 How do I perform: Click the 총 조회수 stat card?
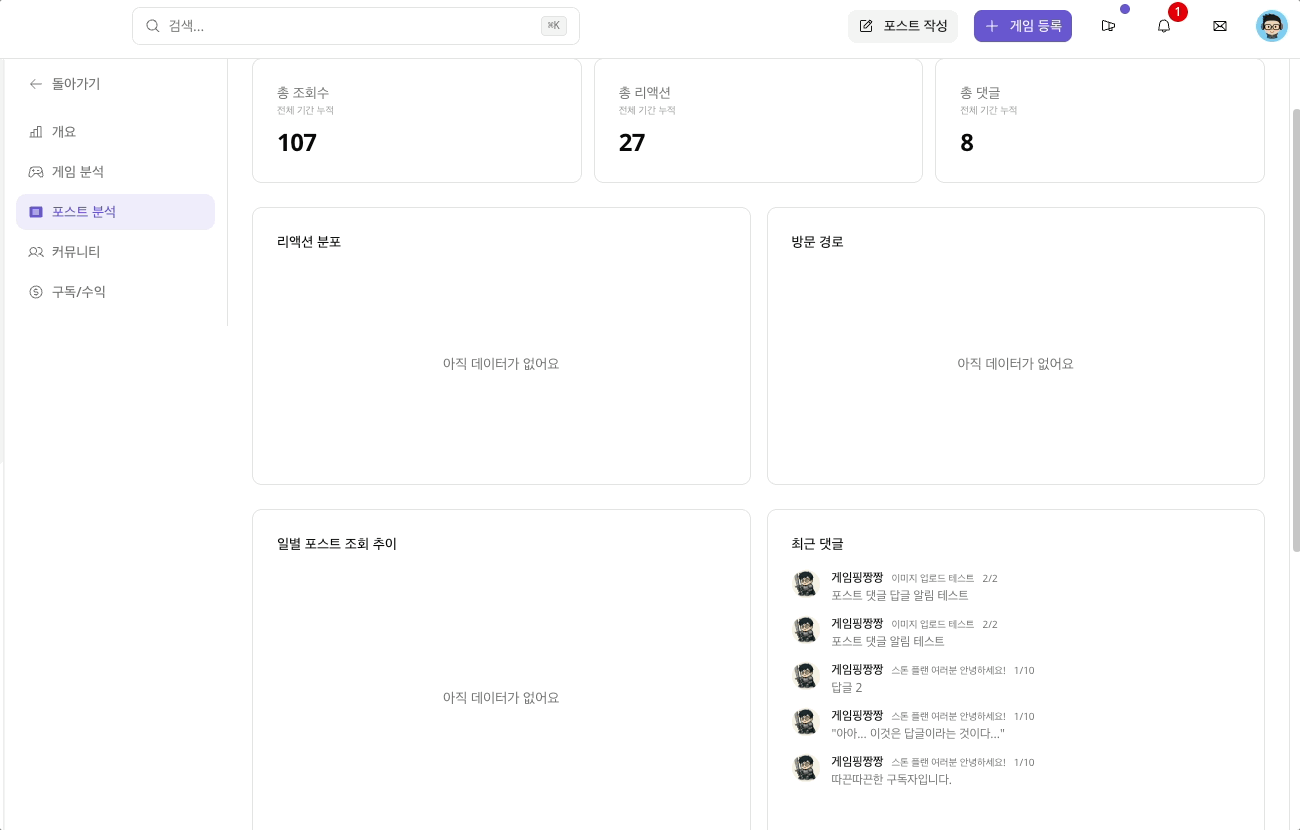pos(416,121)
